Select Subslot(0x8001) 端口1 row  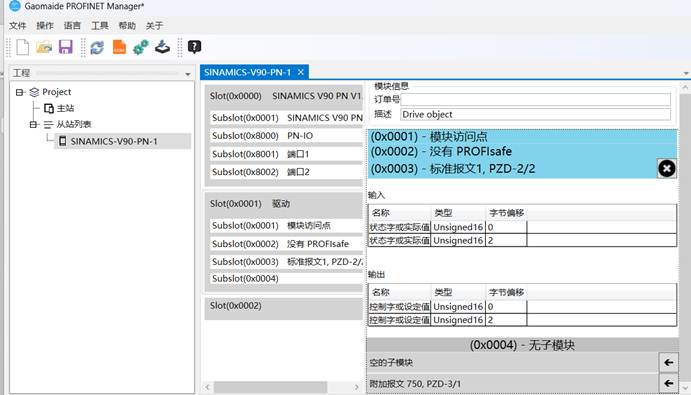pos(286,154)
